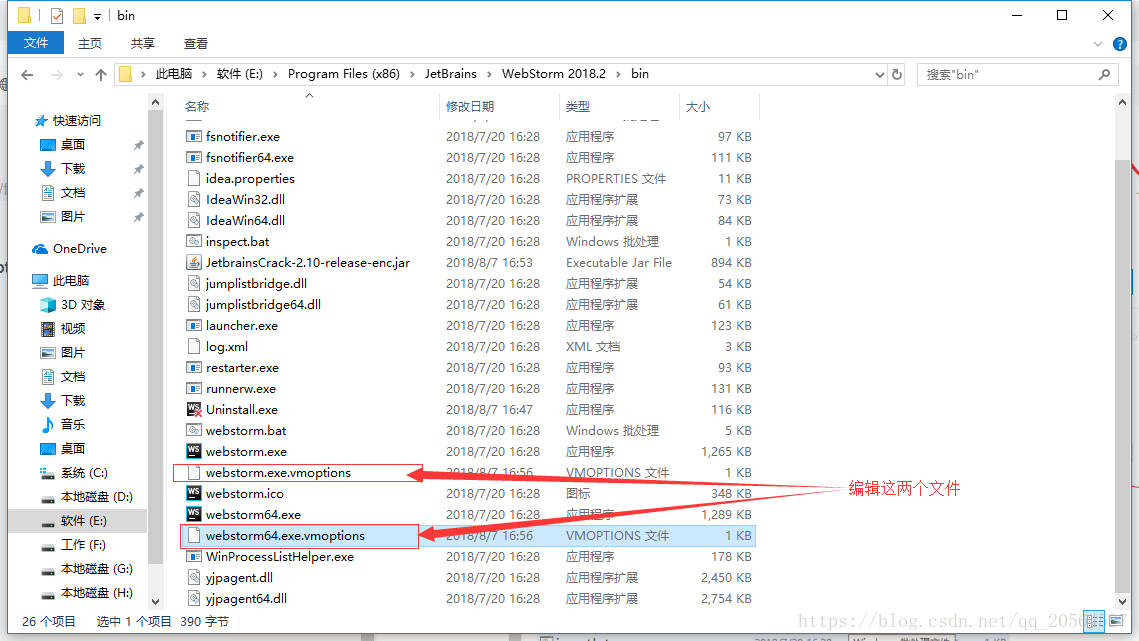
Task: Select 工作 (F:) drive in sidebar
Action: point(83,544)
